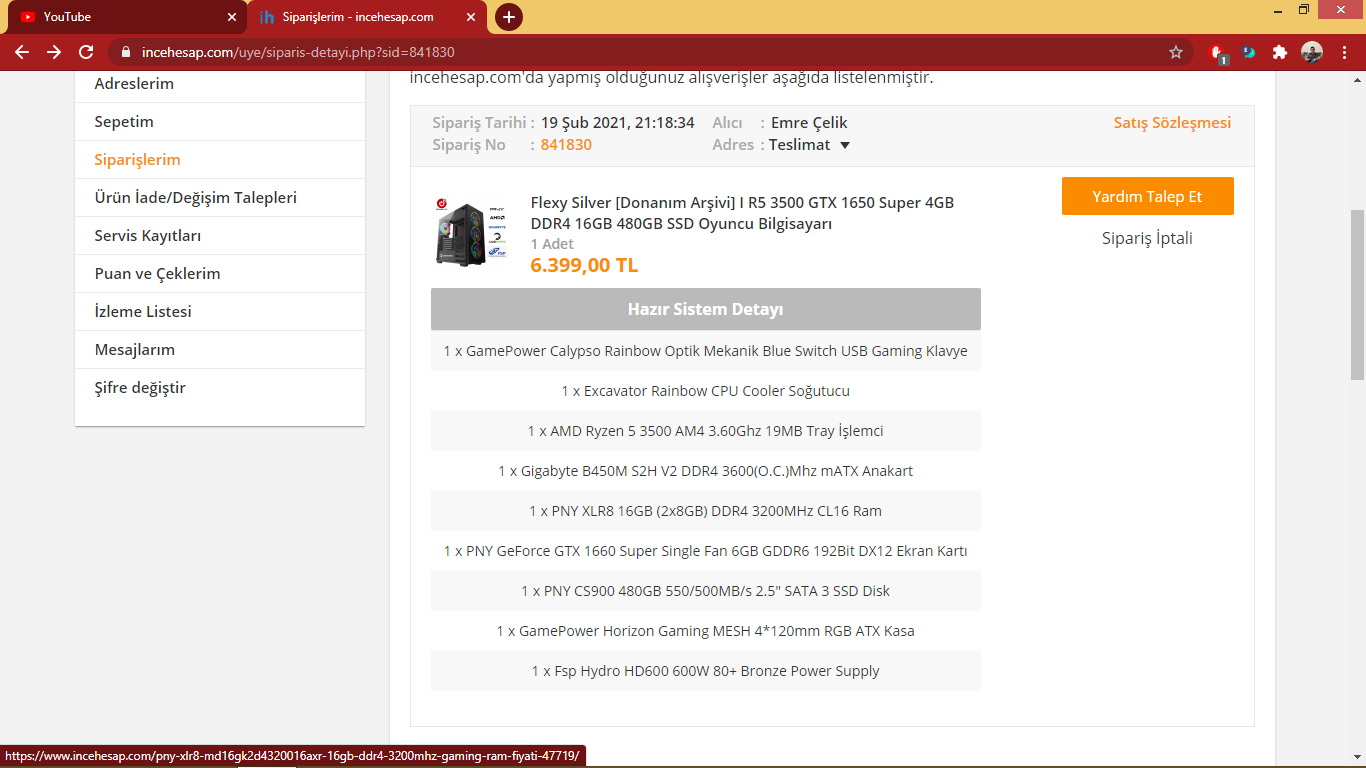Open Adreslerim in the account sidebar
The width and height of the screenshot is (1366, 768).
[134, 84]
